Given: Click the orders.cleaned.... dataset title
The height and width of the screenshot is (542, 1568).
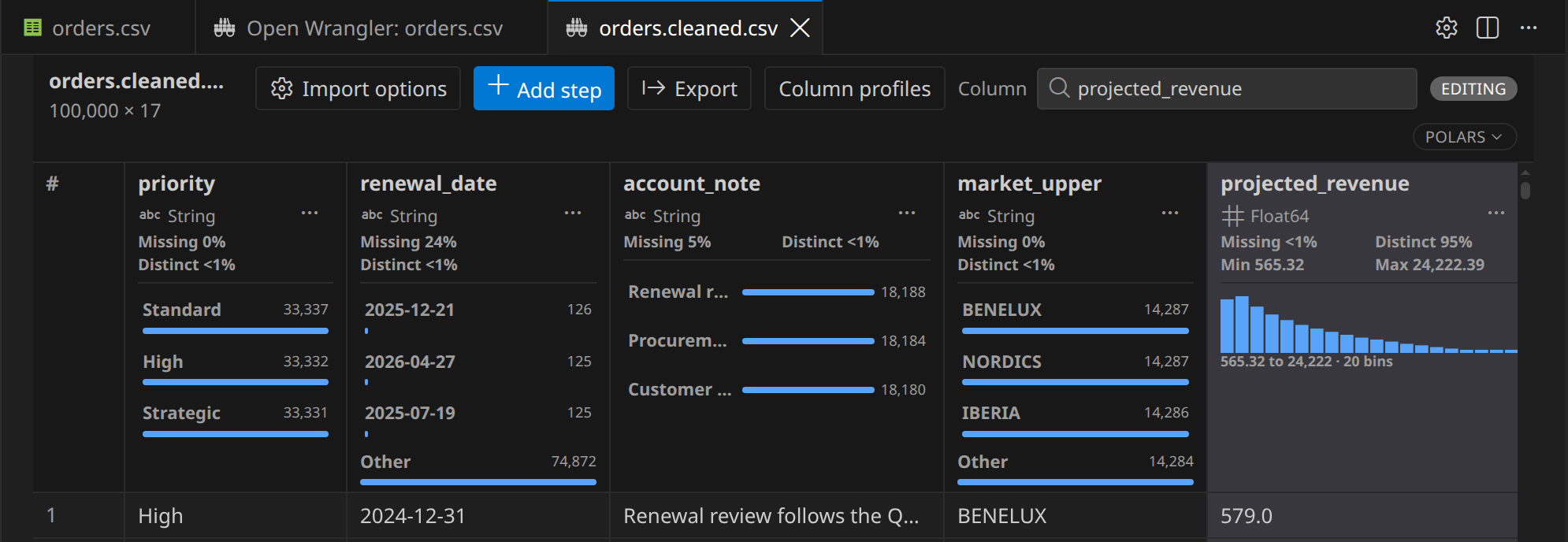Looking at the screenshot, I should coord(136,81).
